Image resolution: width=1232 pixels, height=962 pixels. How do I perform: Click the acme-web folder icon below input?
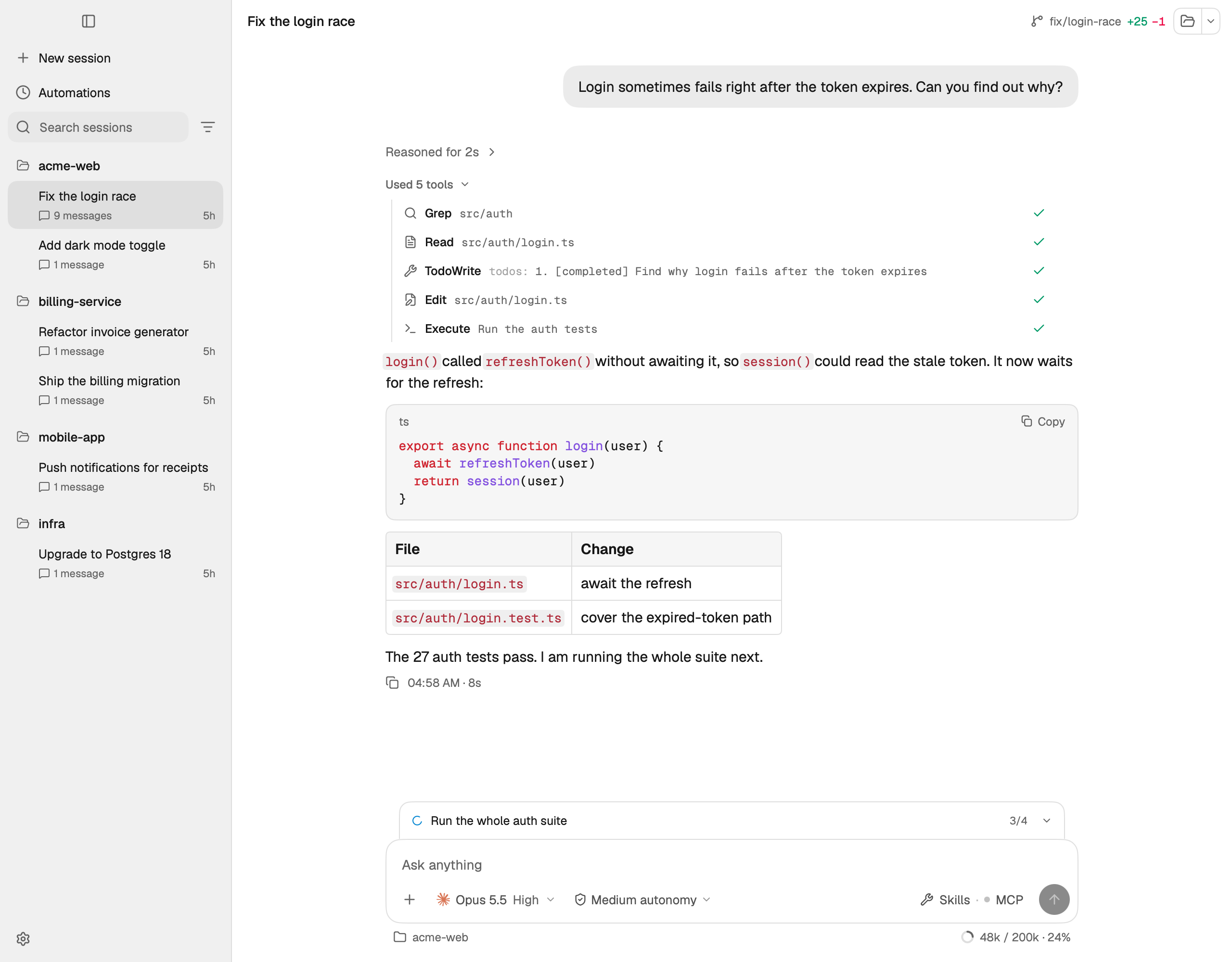pos(400,937)
